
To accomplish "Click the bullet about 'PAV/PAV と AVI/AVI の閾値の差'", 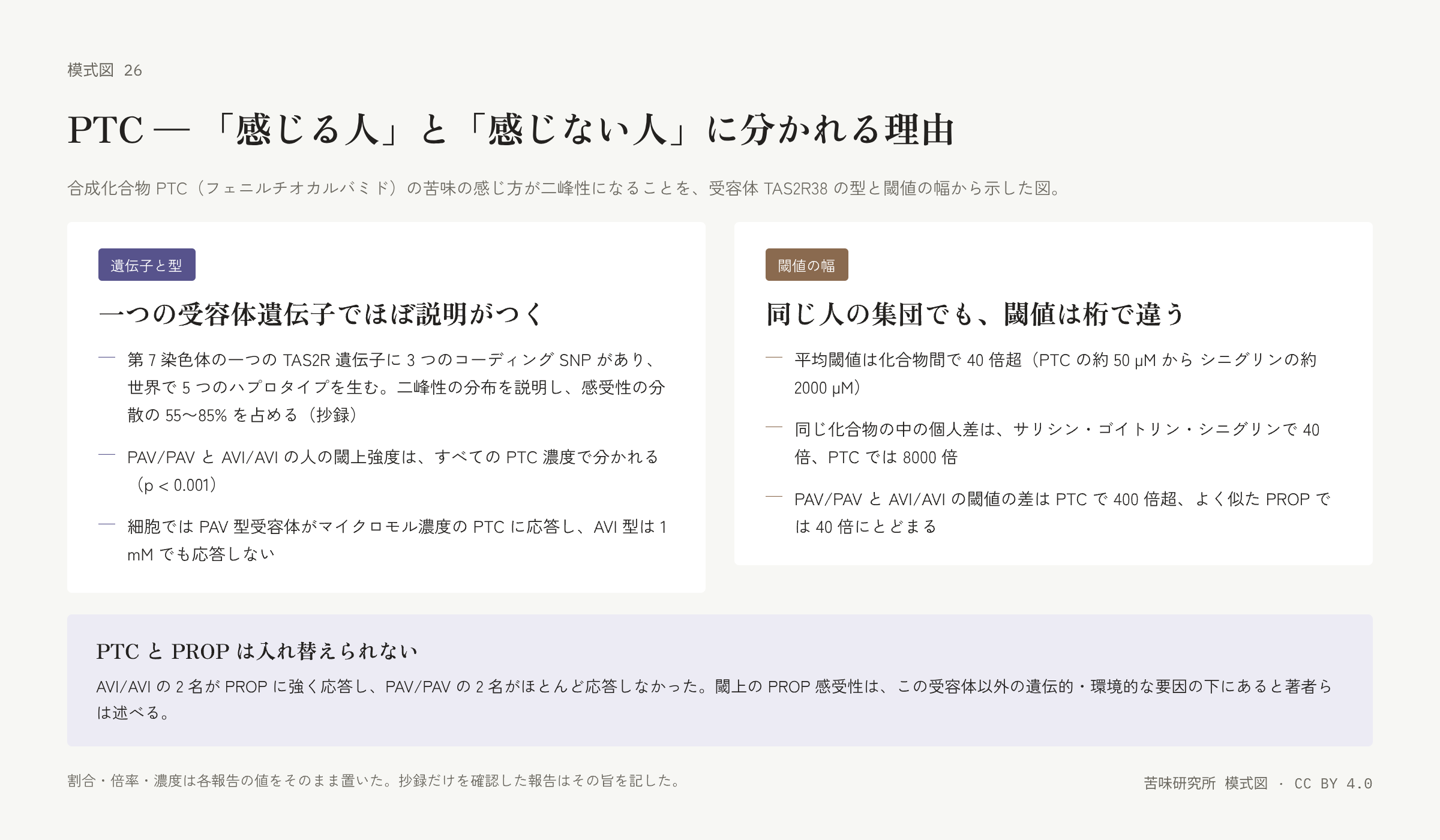I will [1062, 513].
